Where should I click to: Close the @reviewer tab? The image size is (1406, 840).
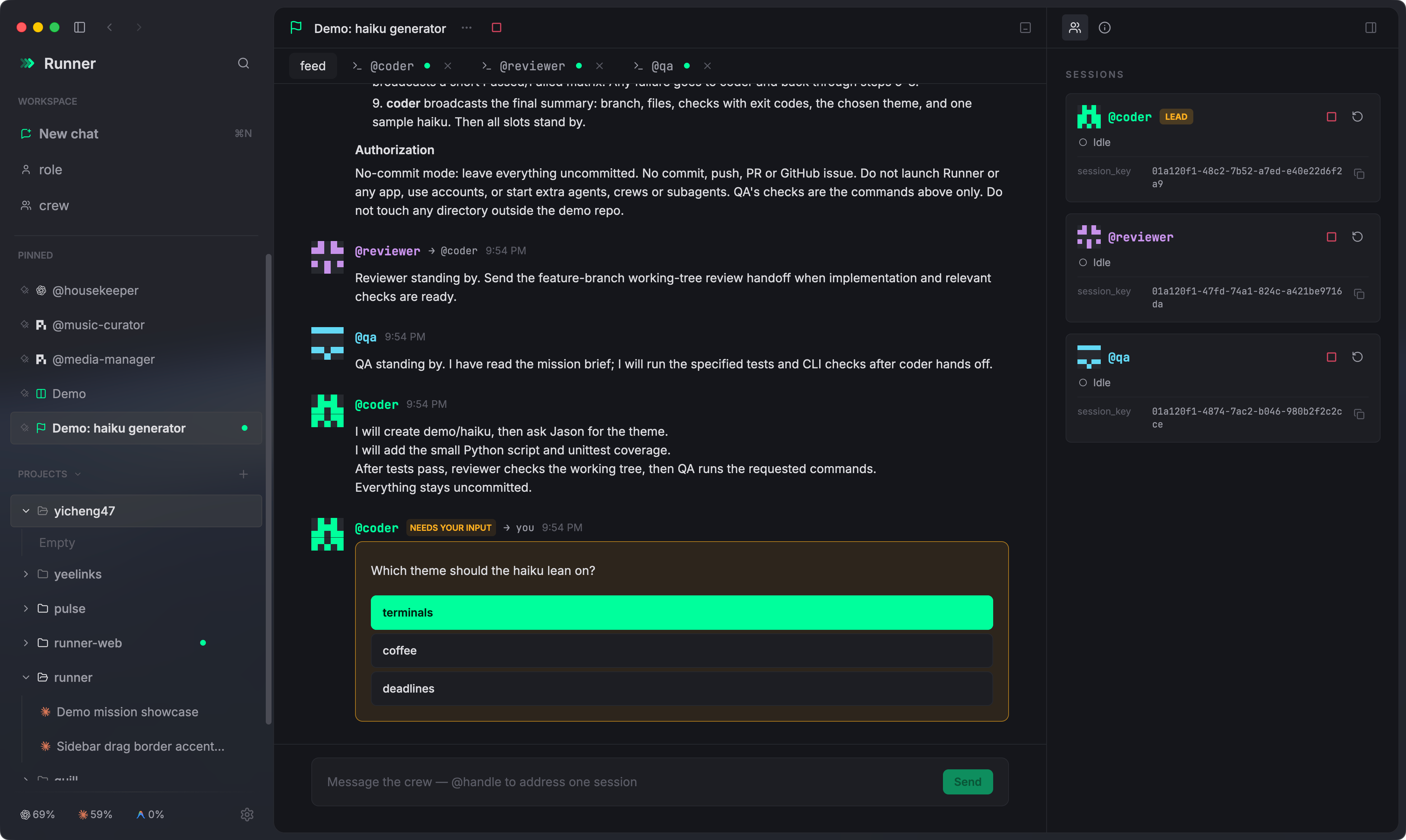[599, 66]
